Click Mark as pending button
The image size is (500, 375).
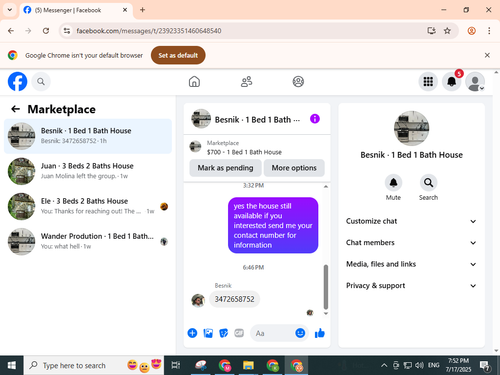pos(225,168)
